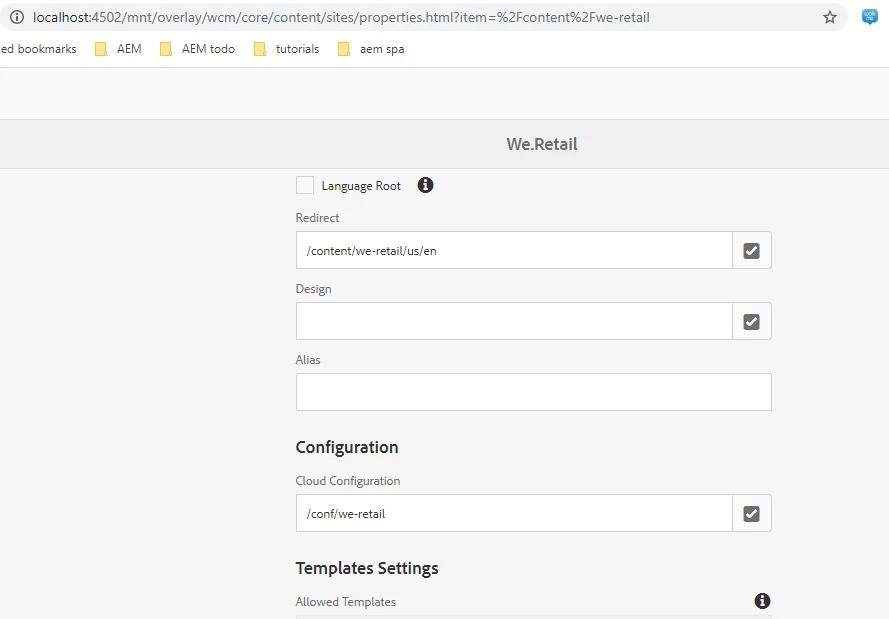Click the Templates Settings heading
This screenshot has width=889, height=619.
pyautogui.click(x=367, y=568)
